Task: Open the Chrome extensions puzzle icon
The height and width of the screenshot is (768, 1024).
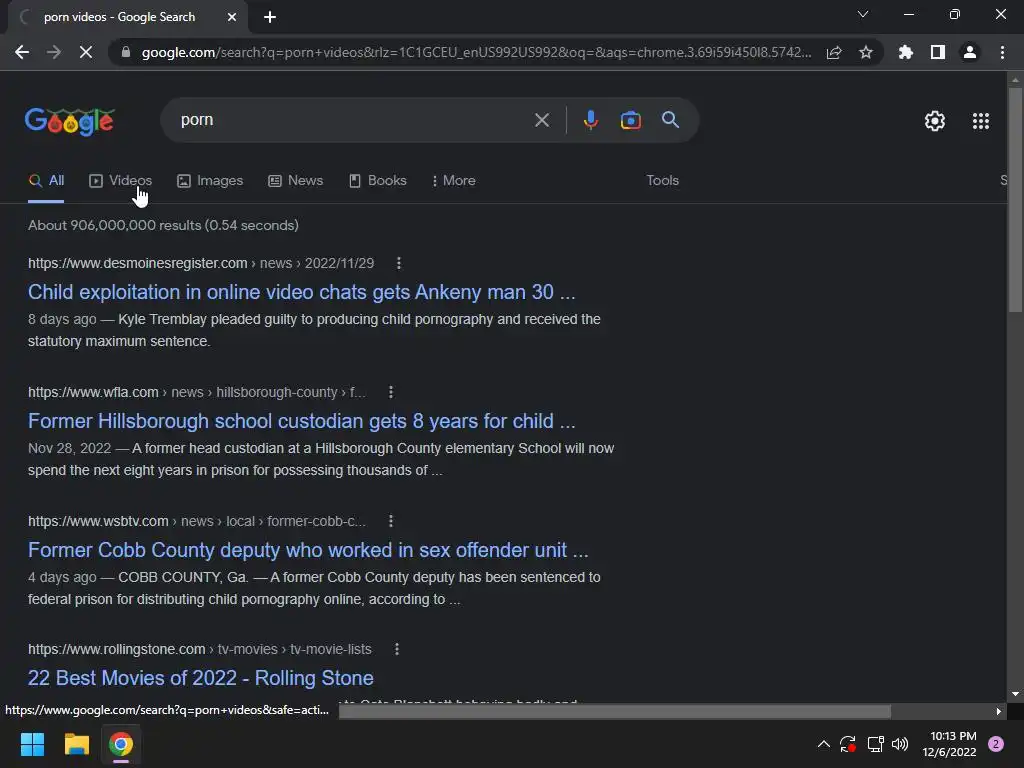Action: (x=906, y=52)
